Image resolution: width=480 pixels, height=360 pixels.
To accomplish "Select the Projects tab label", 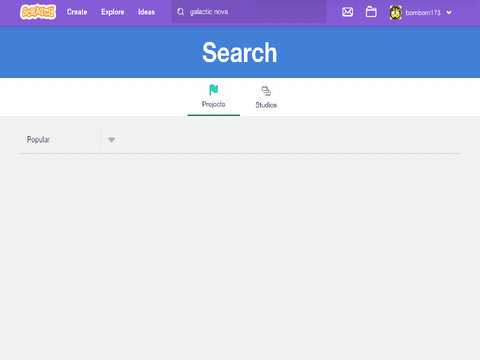I will [x=213, y=104].
